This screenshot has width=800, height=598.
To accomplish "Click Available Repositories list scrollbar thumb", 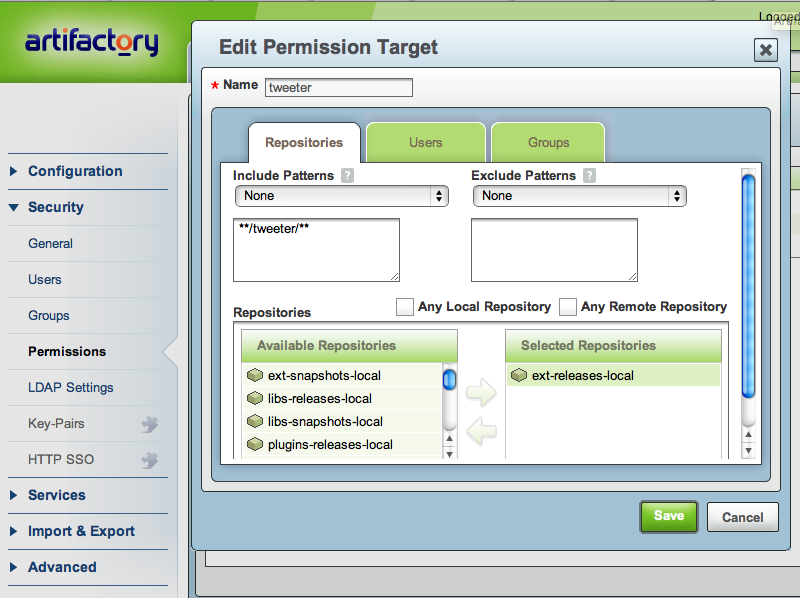I will click(449, 380).
